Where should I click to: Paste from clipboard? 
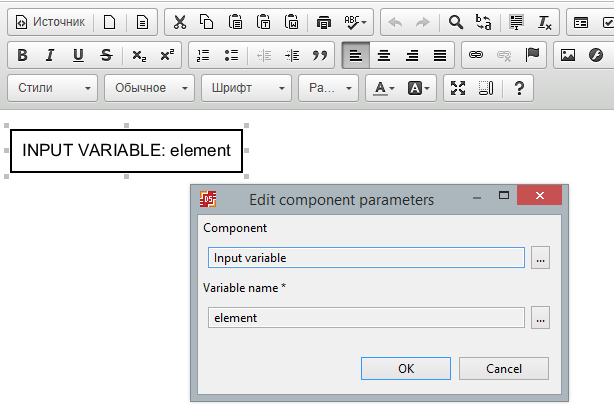235,22
